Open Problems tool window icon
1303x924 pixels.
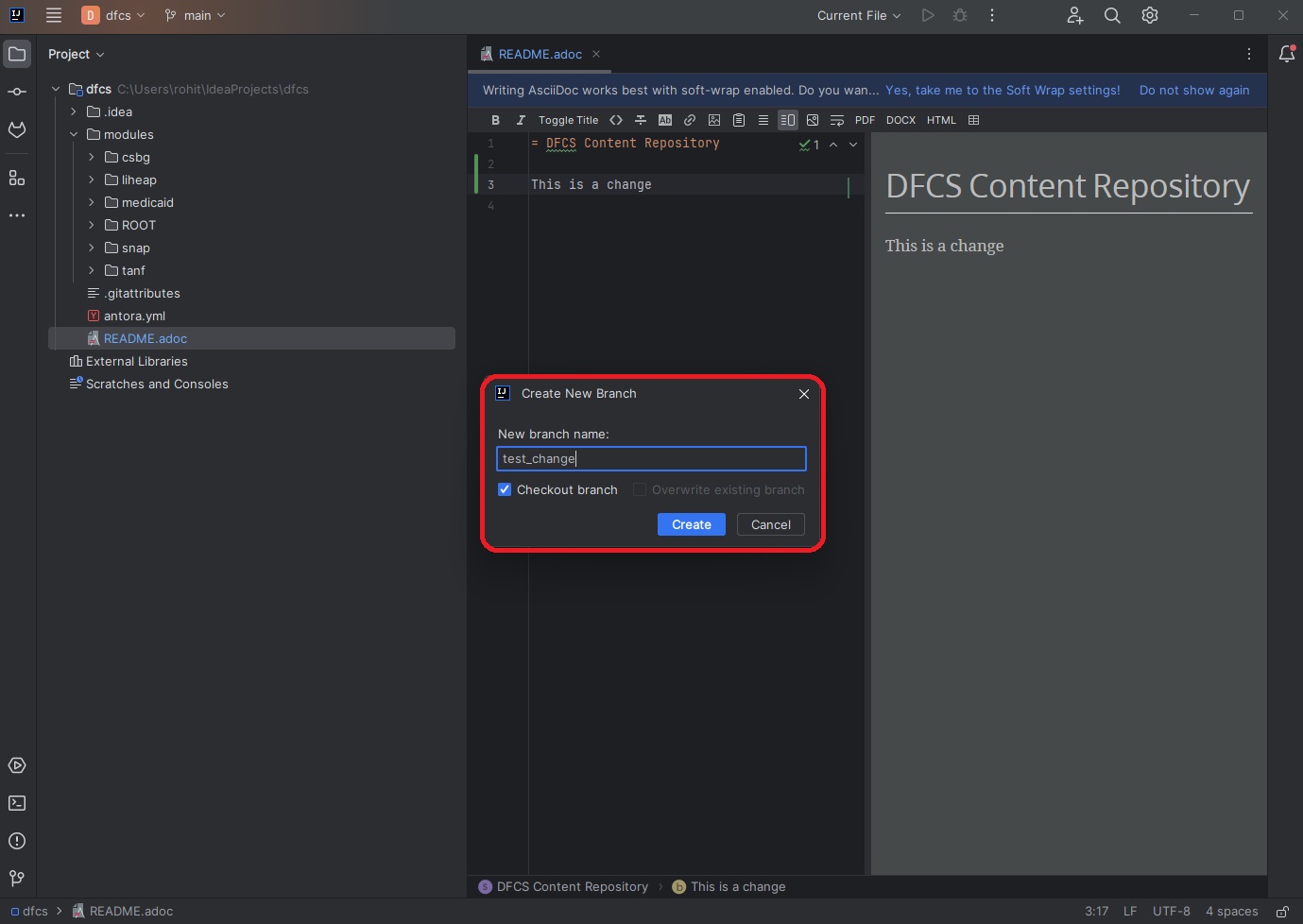[17, 841]
